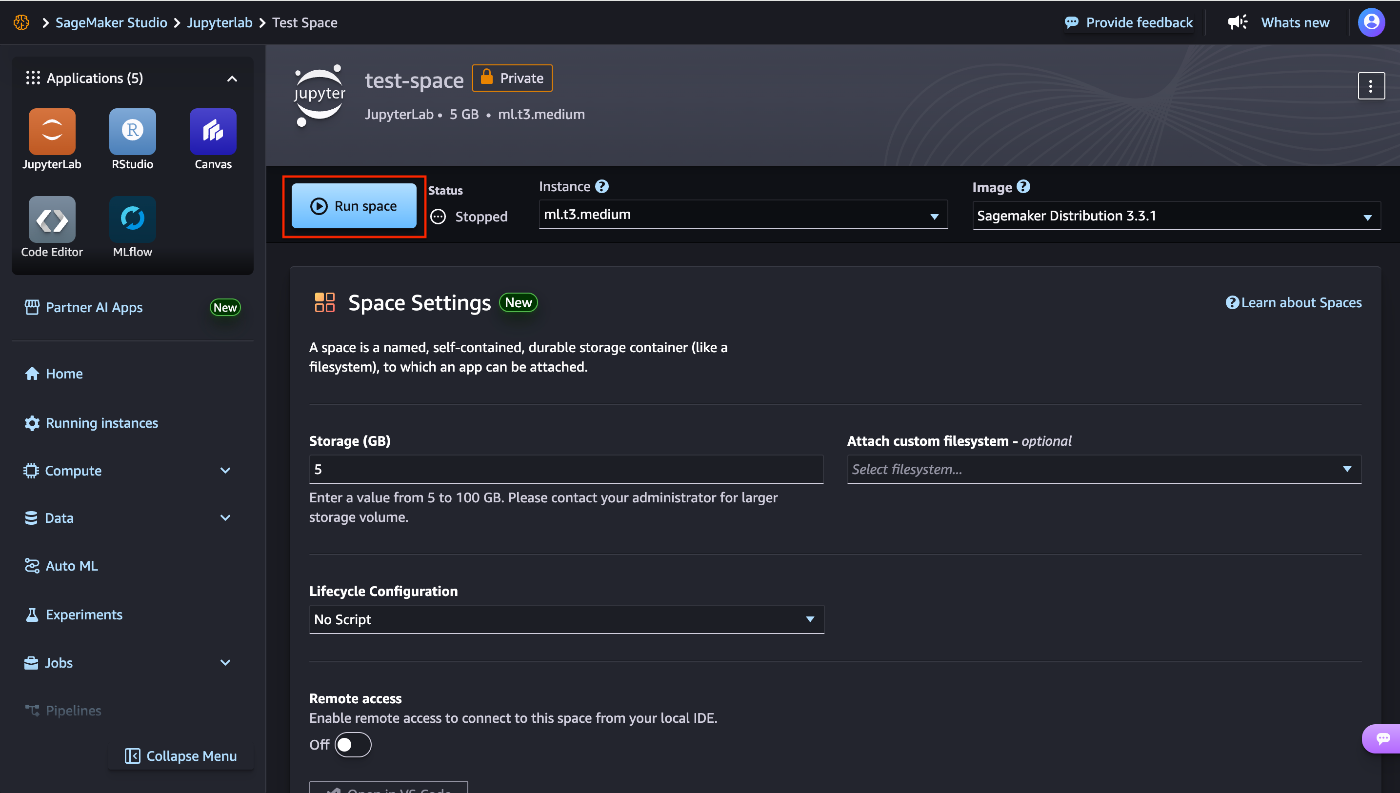Viewport: 1400px width, 793px height.
Task: Open the Learn about Spaces link
Action: point(1294,302)
